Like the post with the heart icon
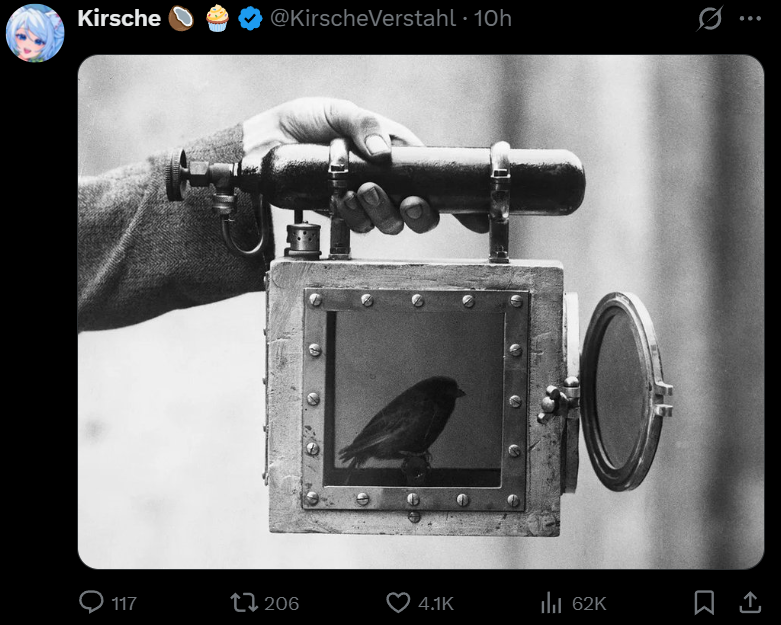Image resolution: width=781 pixels, height=625 pixels. [x=398, y=602]
